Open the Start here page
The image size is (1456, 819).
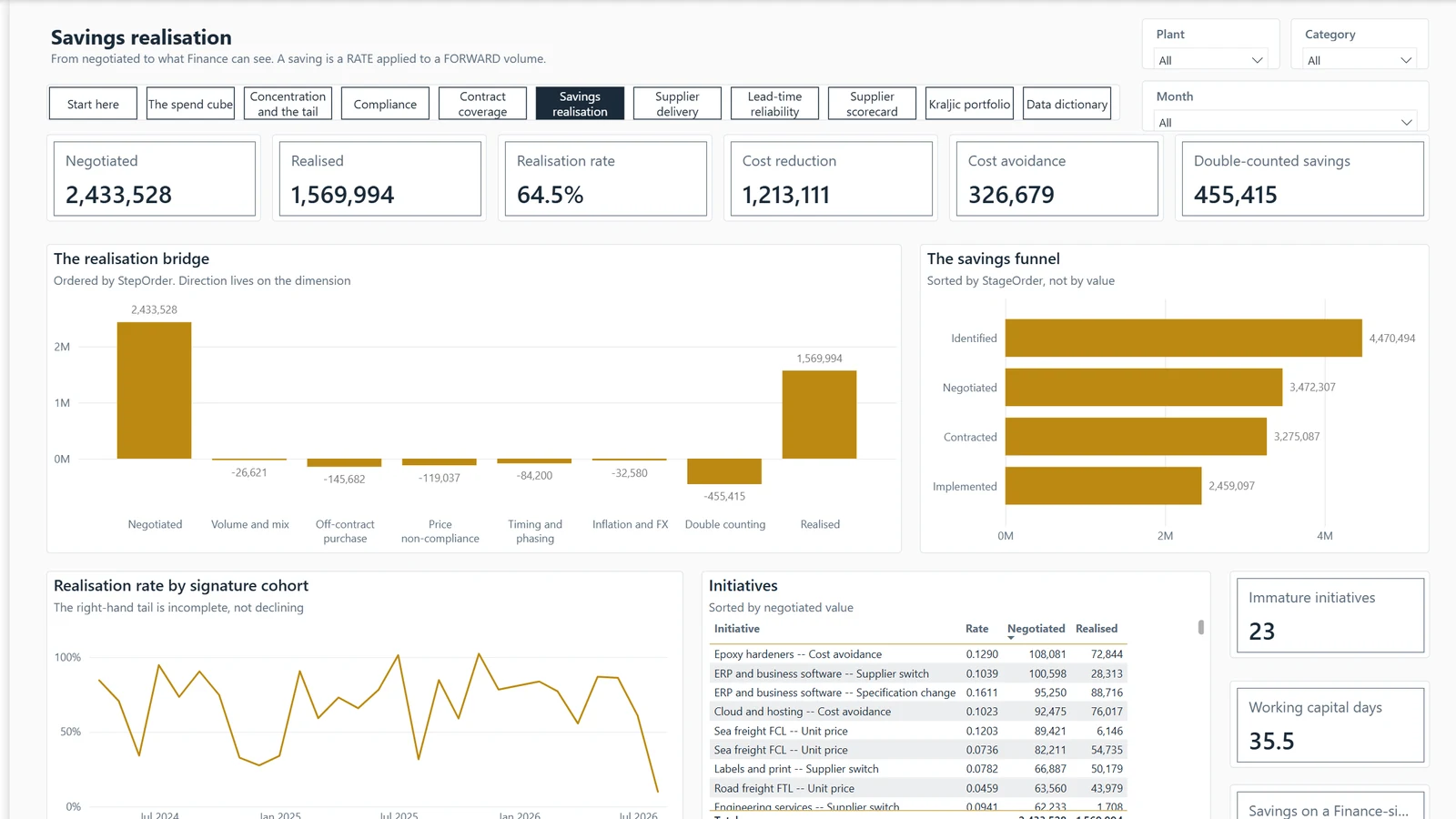(93, 104)
